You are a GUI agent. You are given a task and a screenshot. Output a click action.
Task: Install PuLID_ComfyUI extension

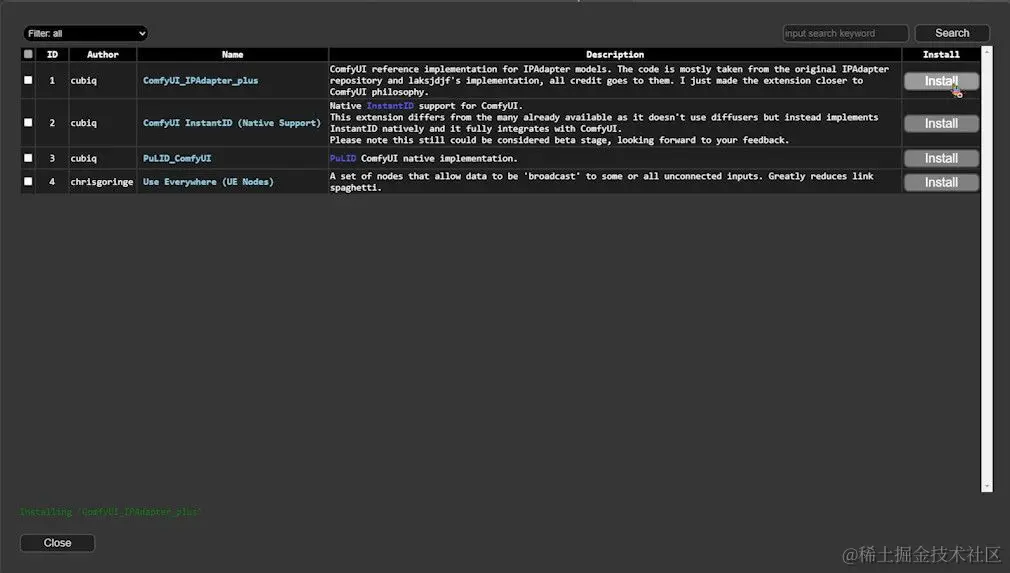(941, 158)
